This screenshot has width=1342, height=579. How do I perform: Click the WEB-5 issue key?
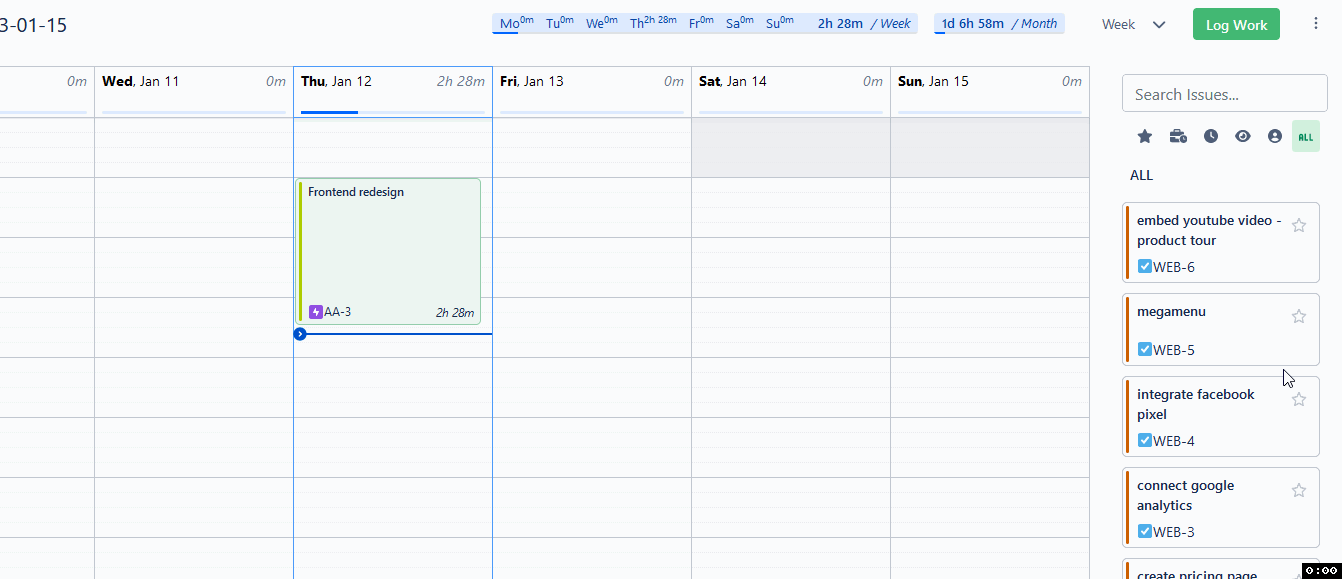1174,350
